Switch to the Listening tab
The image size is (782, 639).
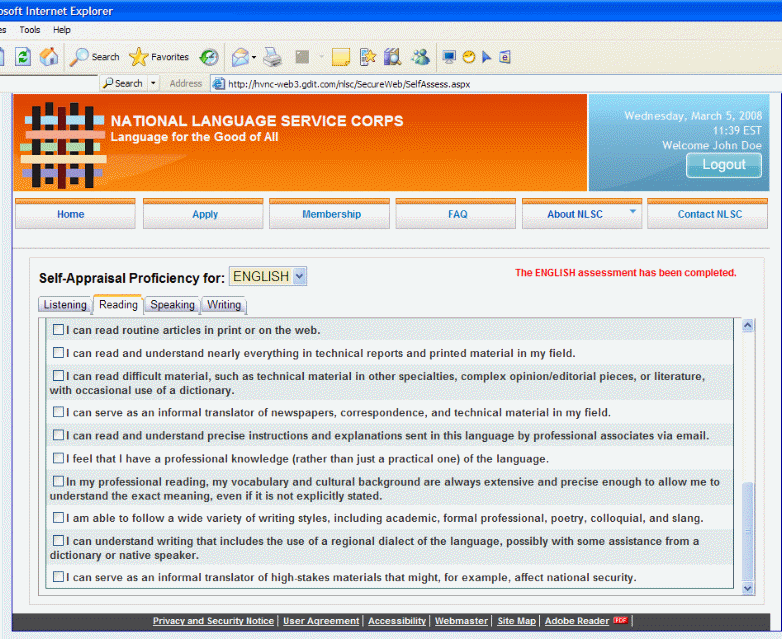[65, 305]
